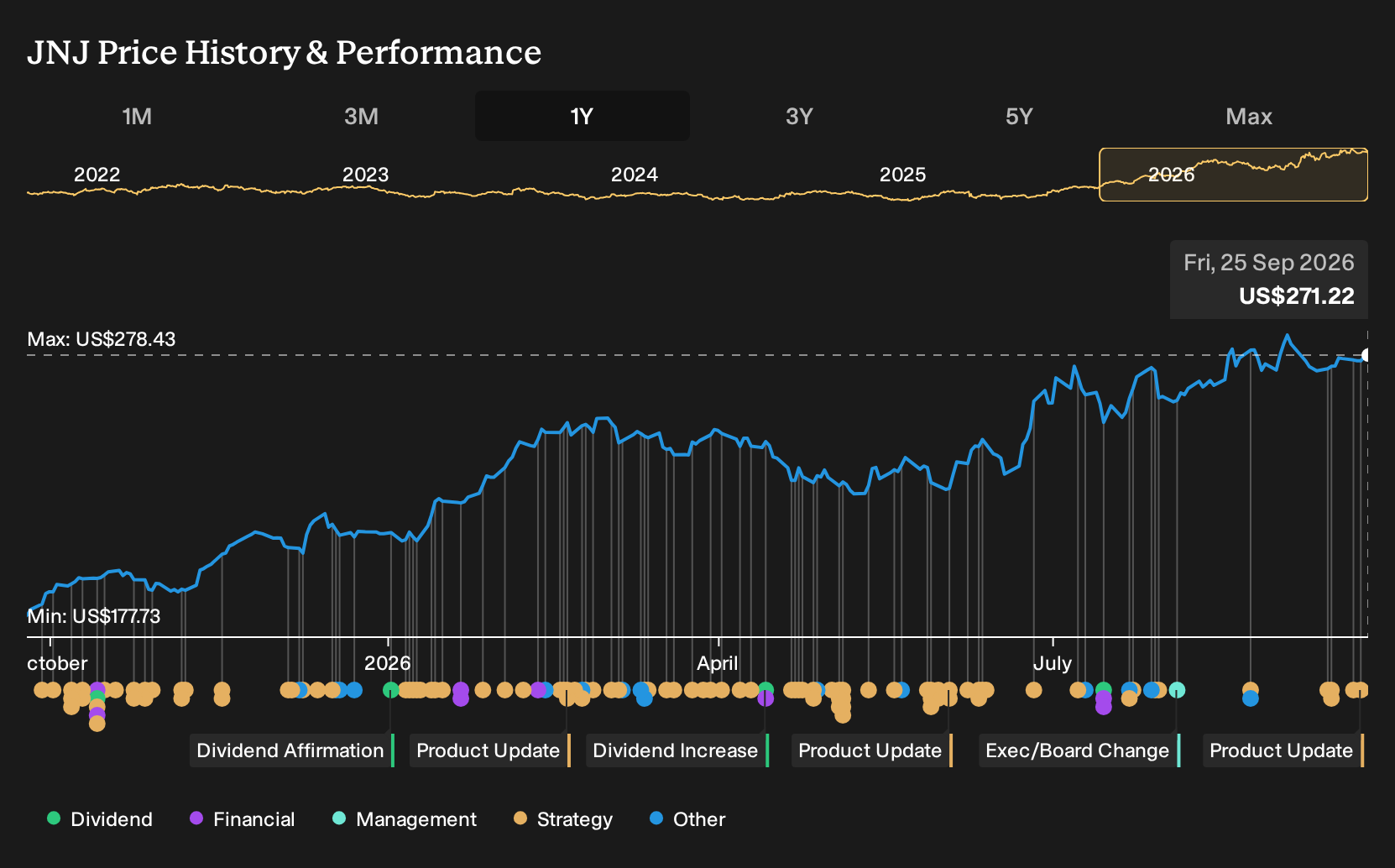This screenshot has height=868, width=1395.
Task: Show the Max price history range
Action: click(1249, 116)
